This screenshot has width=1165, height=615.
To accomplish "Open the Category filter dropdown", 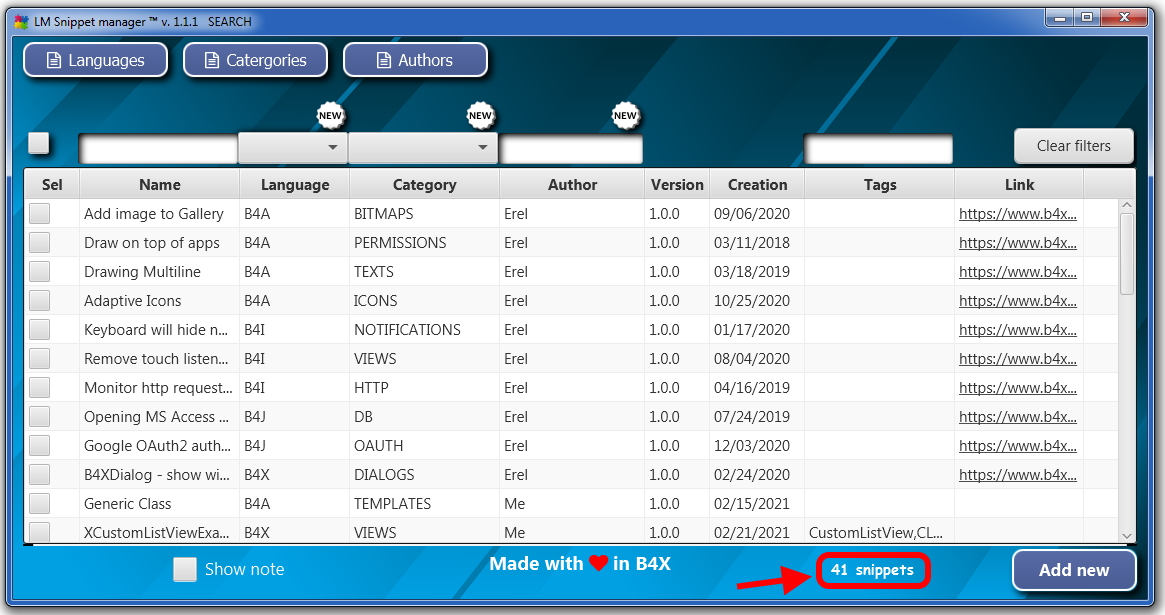I will click(423, 148).
